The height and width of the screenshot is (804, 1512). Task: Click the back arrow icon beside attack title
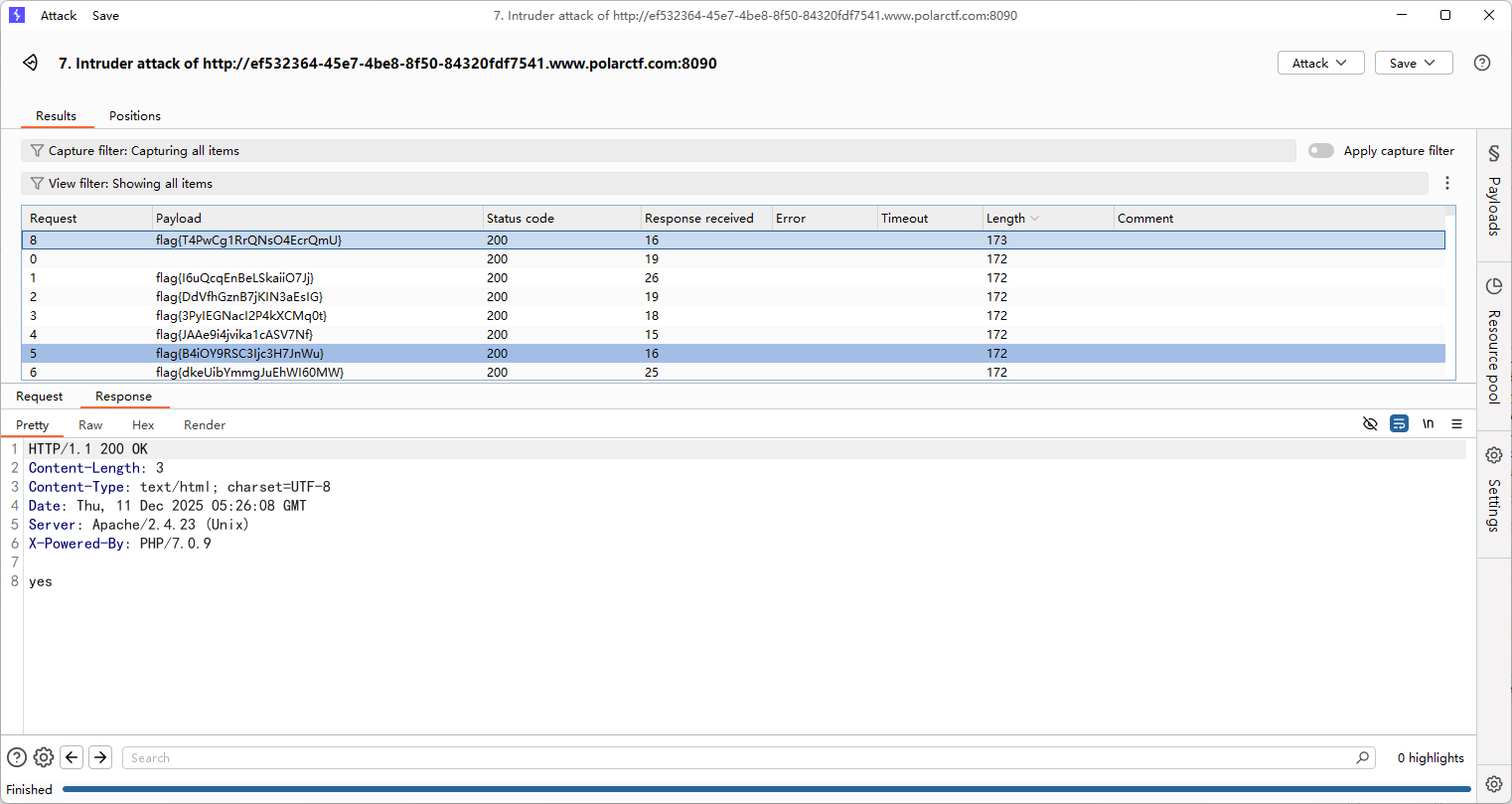pos(31,63)
